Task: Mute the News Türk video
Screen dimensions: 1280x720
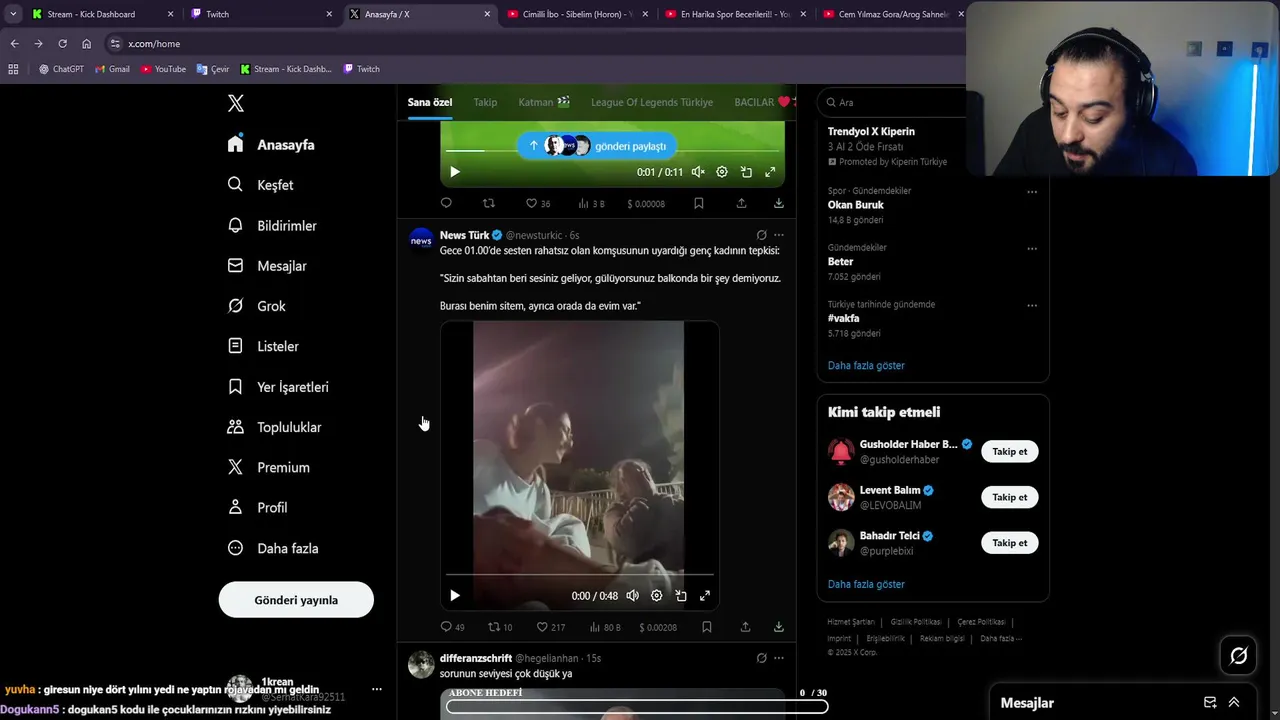Action: point(632,595)
